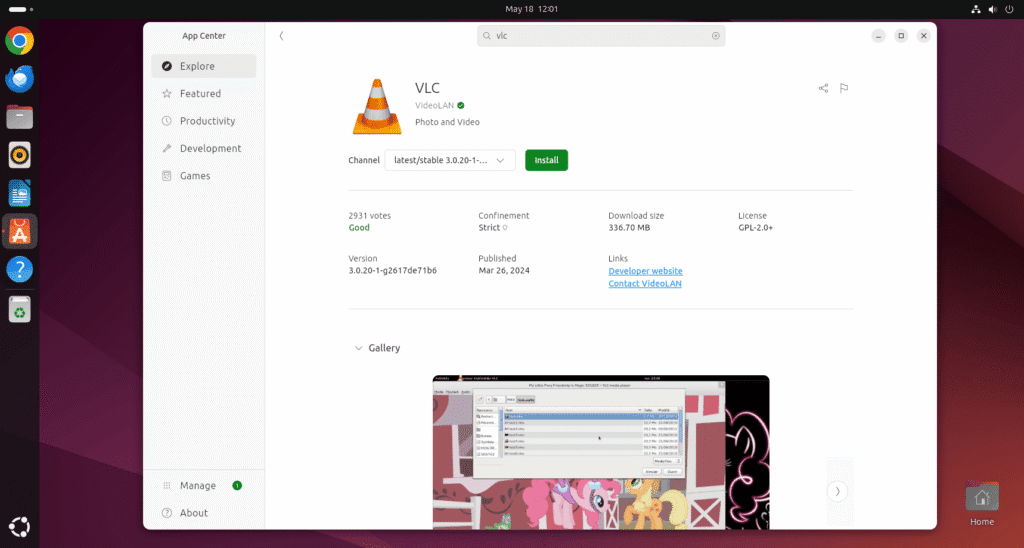
Task: Open Help from the dock
Action: pos(20,269)
